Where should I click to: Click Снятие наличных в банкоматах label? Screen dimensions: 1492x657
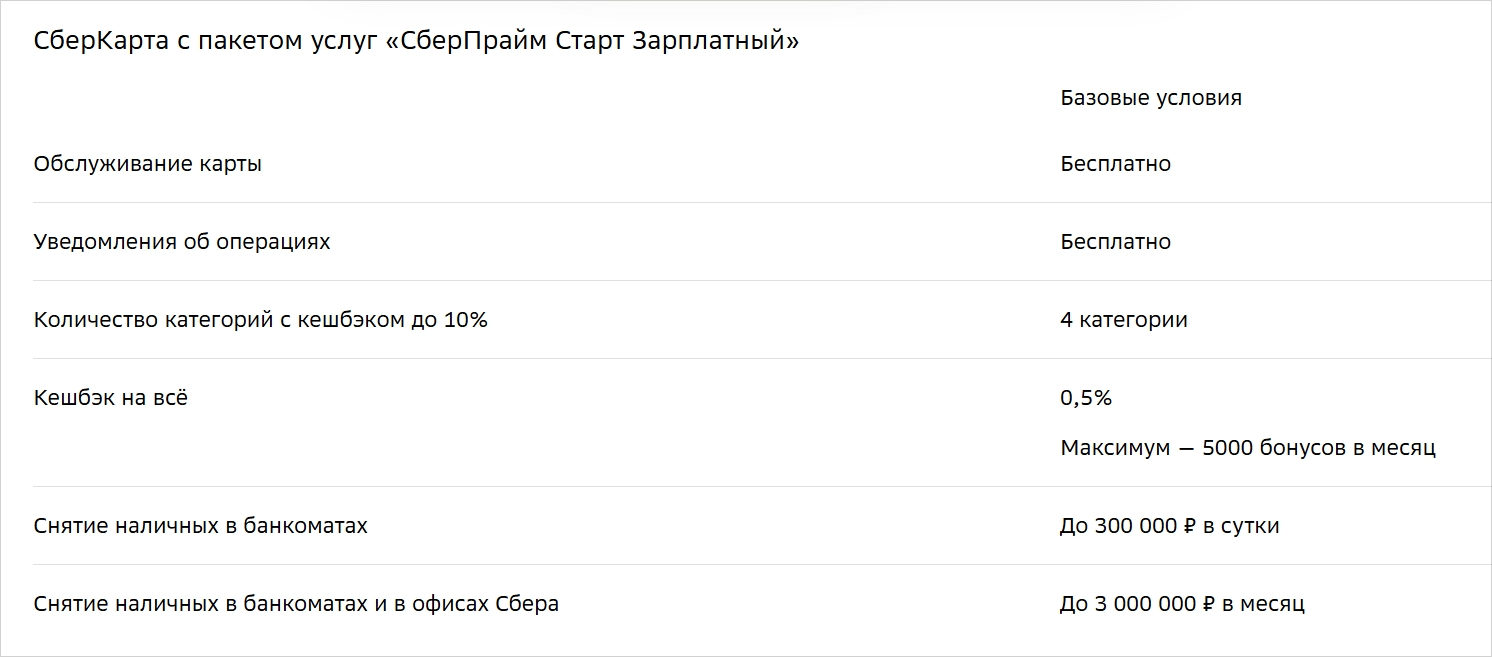pyautogui.click(x=201, y=526)
